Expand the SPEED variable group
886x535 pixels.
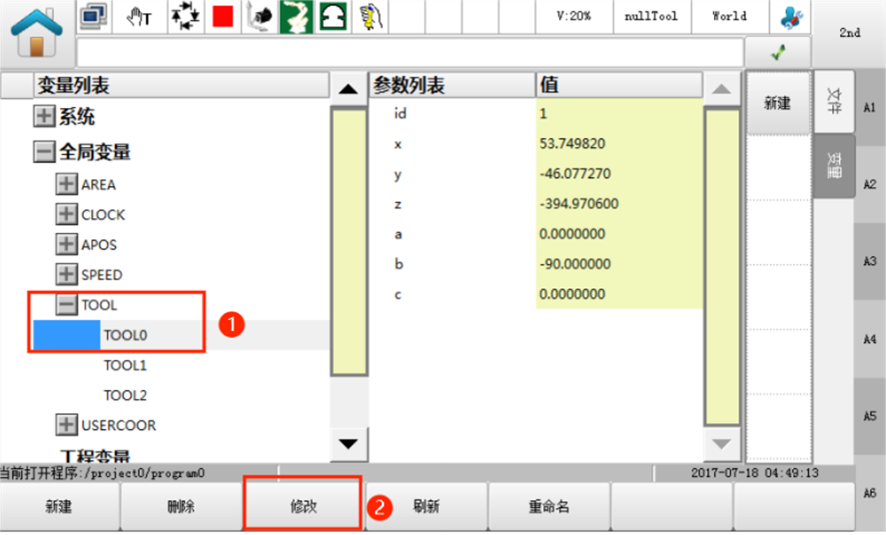point(66,274)
